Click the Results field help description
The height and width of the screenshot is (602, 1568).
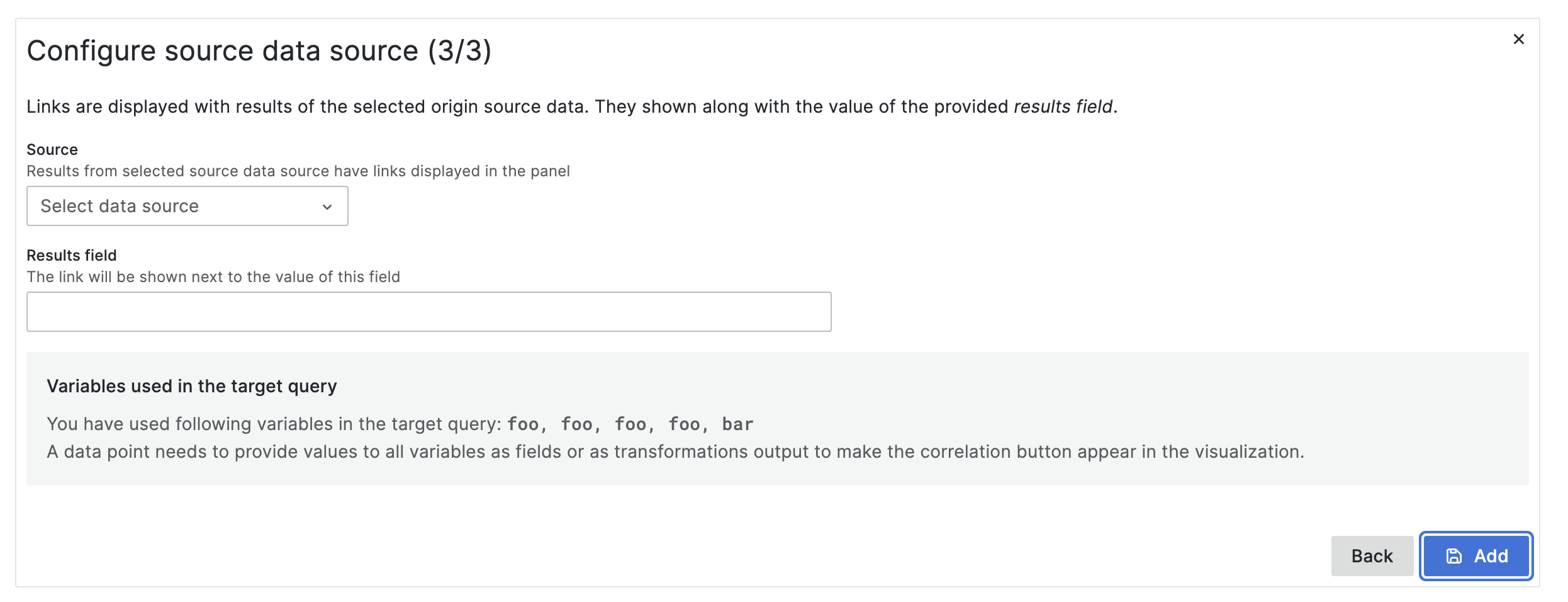click(x=213, y=277)
